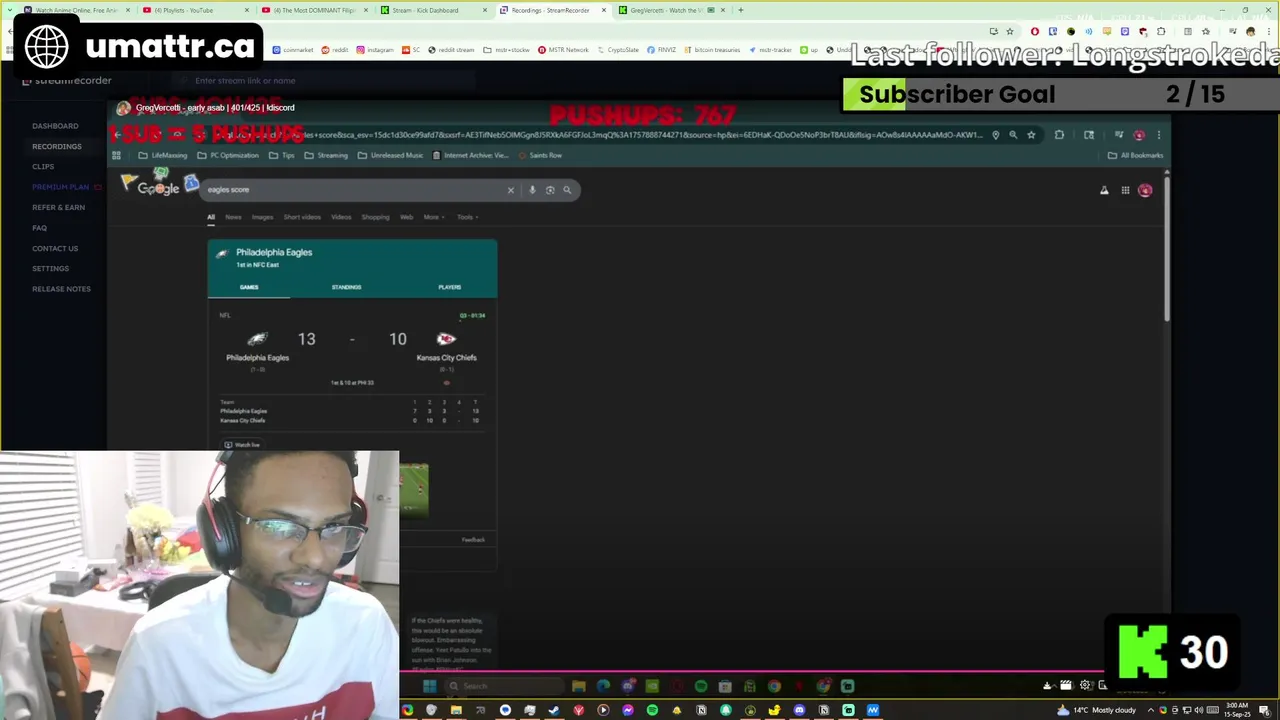Open the Saints Row bookmark

tap(539, 155)
